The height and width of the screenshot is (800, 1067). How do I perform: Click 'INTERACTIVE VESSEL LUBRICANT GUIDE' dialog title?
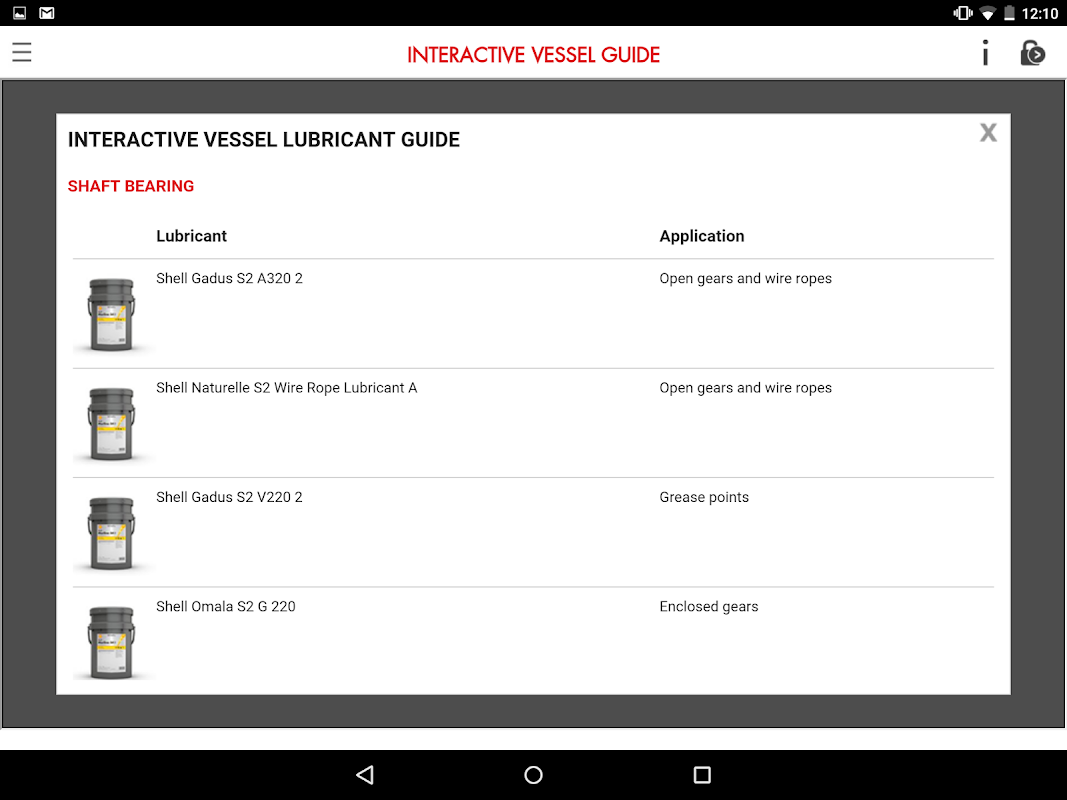point(264,139)
